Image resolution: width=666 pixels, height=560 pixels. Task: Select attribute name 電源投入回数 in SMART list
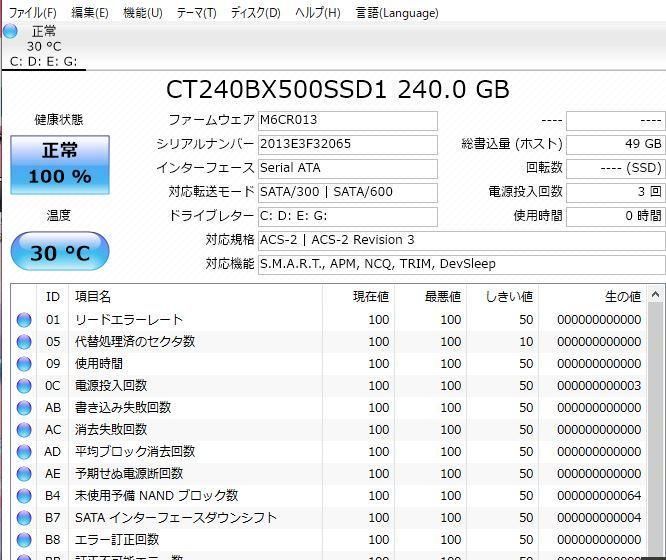tap(111, 386)
